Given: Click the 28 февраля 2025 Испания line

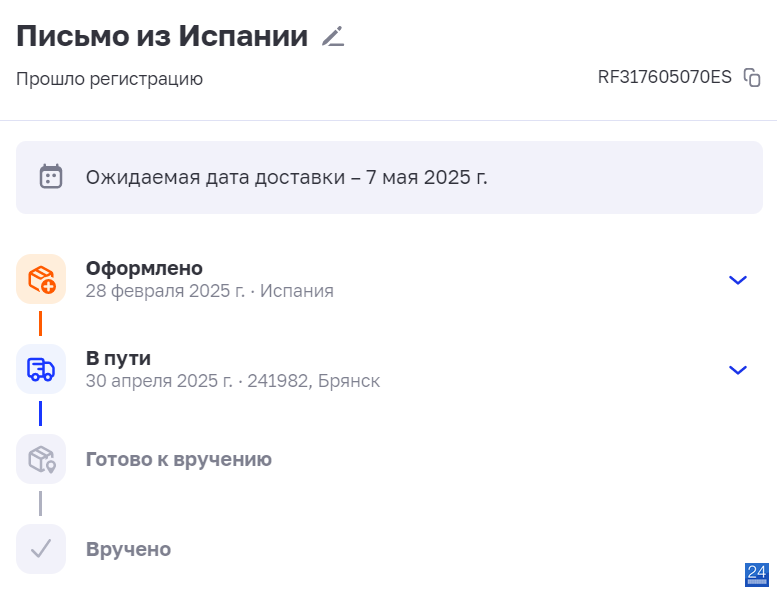Looking at the screenshot, I should point(210,291).
